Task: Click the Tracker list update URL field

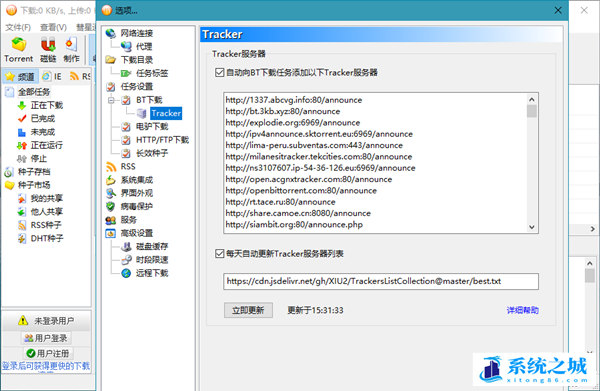Action: click(381, 281)
